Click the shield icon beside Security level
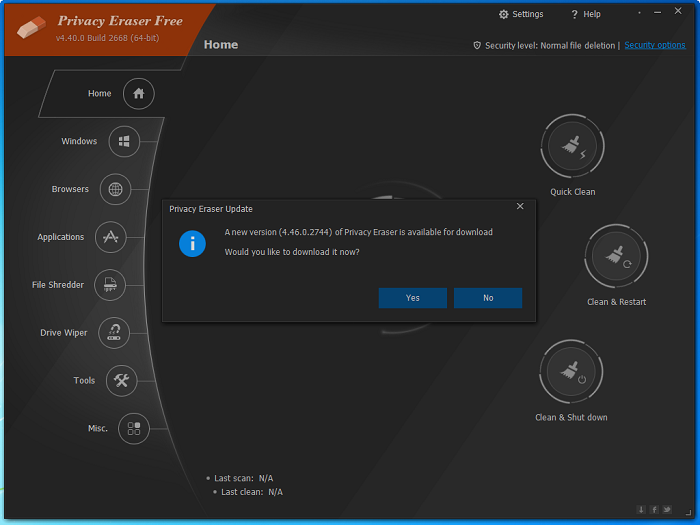Viewport: 700px width, 525px height. (477, 45)
